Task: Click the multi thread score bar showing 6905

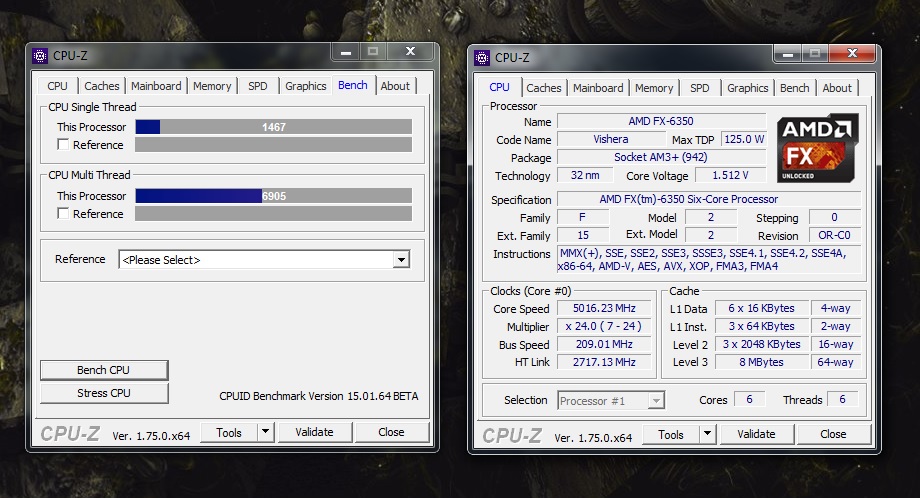Action: click(273, 196)
